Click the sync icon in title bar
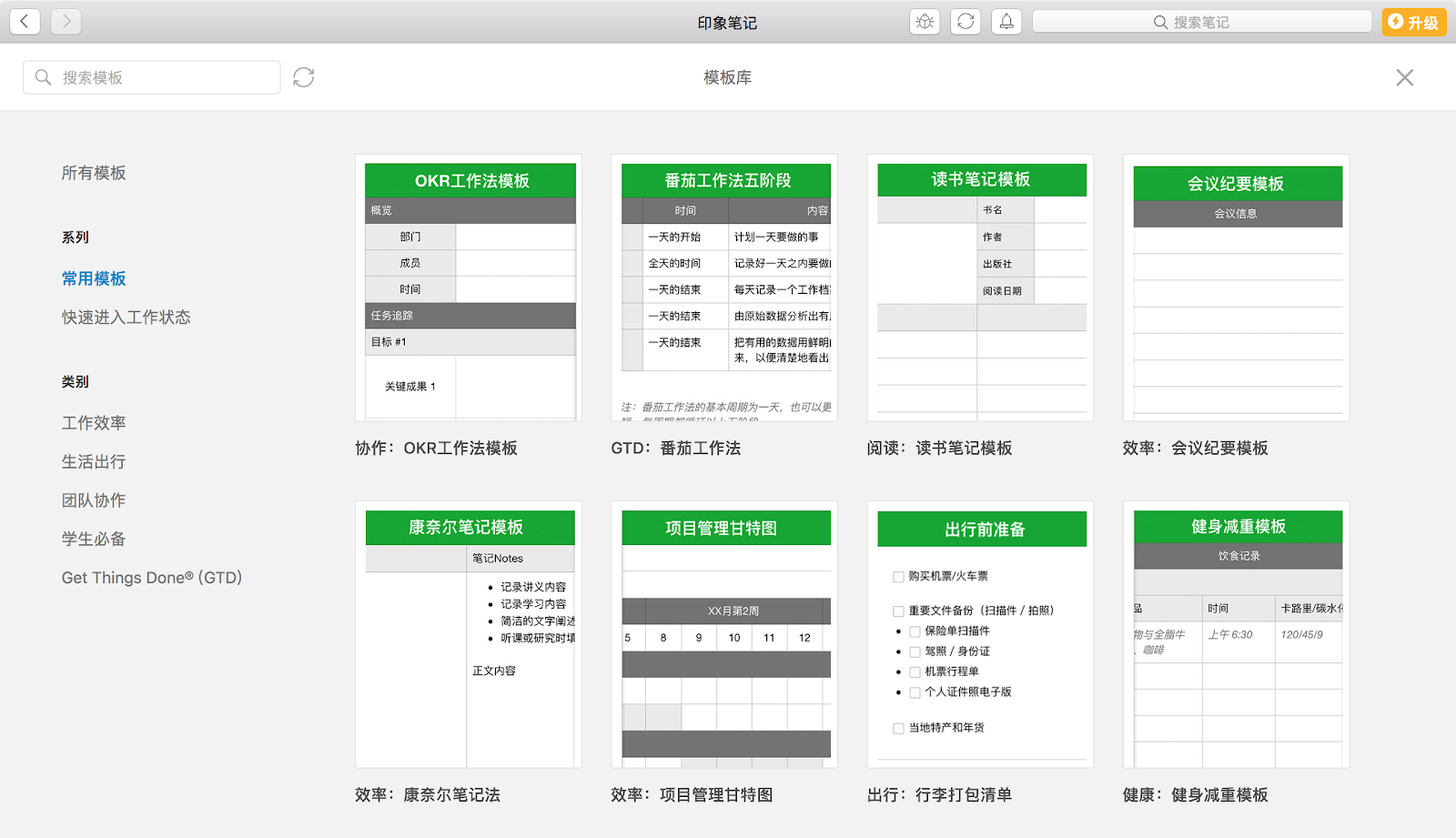Viewport: 1456px width, 838px height. [966, 22]
